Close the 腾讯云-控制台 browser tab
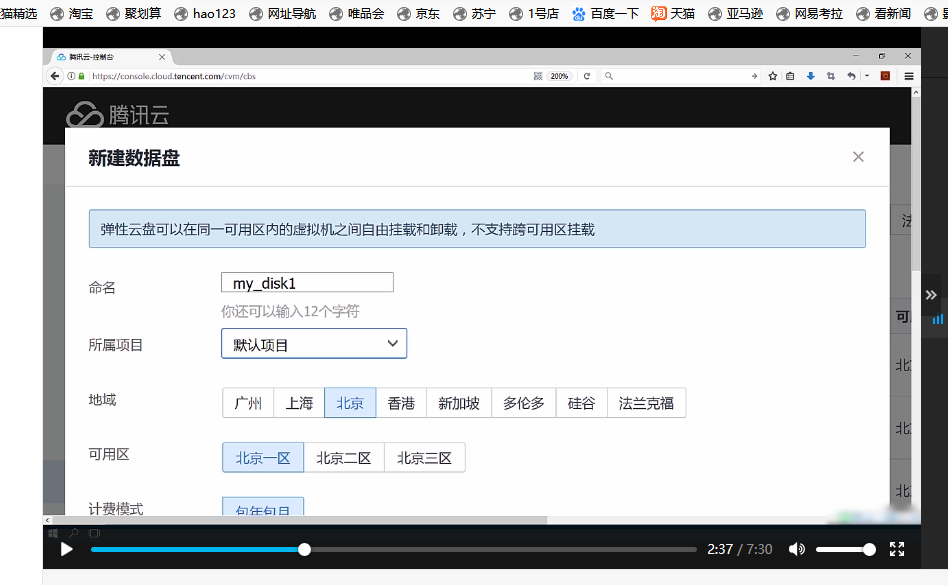The height and width of the screenshot is (585, 948). (162, 57)
